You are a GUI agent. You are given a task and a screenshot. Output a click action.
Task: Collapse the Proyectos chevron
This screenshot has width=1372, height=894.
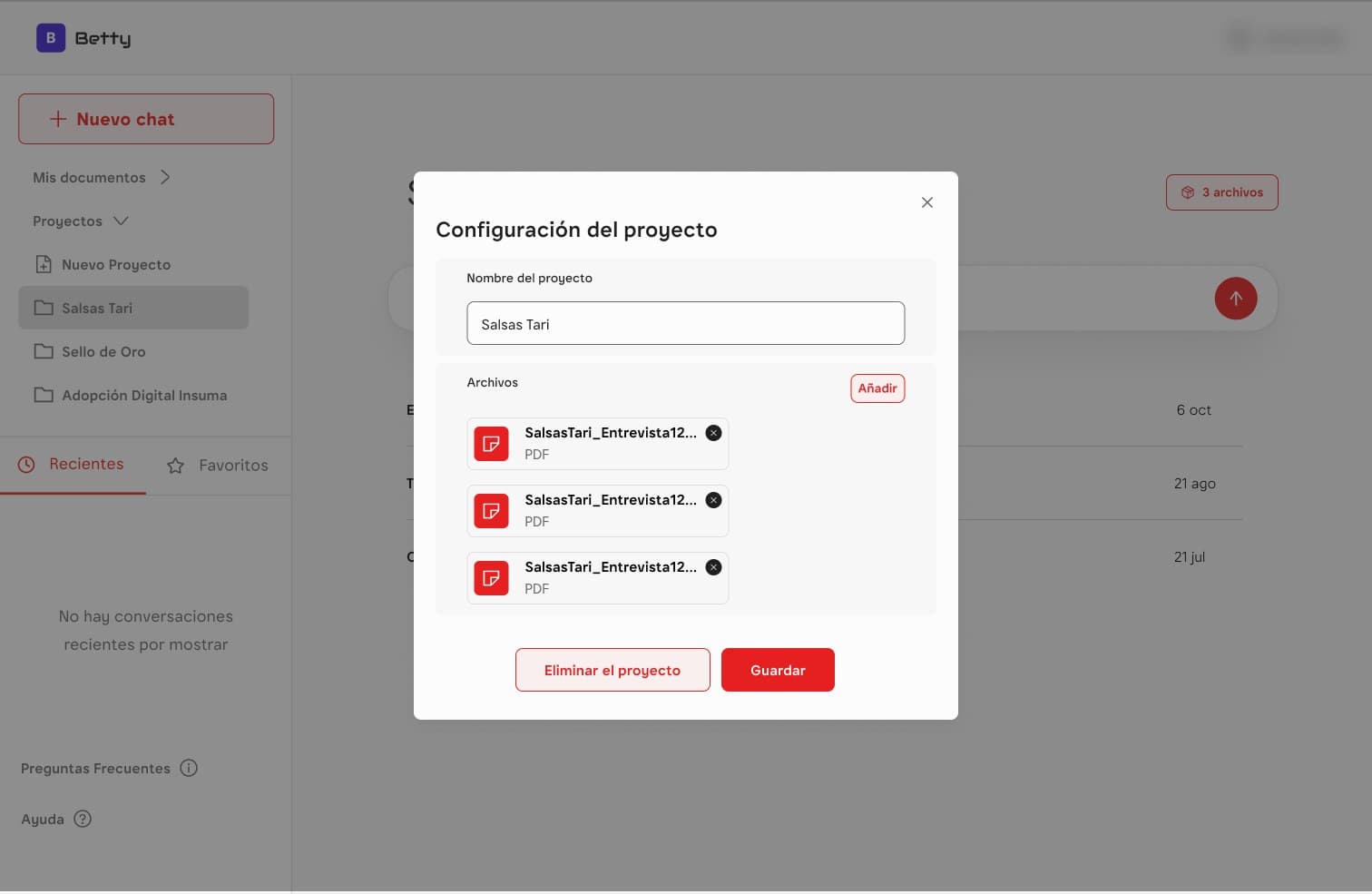[x=121, y=221]
